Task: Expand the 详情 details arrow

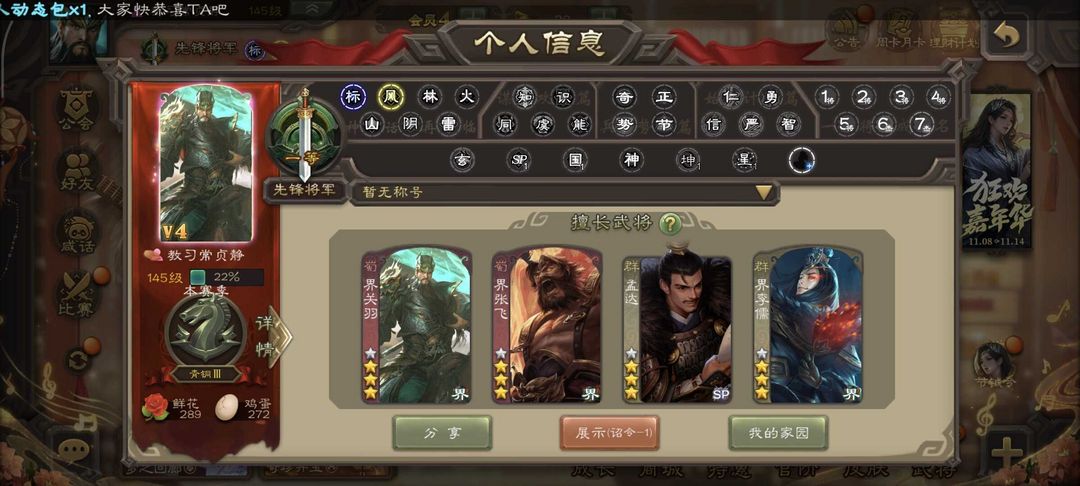Action: pyautogui.click(x=273, y=336)
